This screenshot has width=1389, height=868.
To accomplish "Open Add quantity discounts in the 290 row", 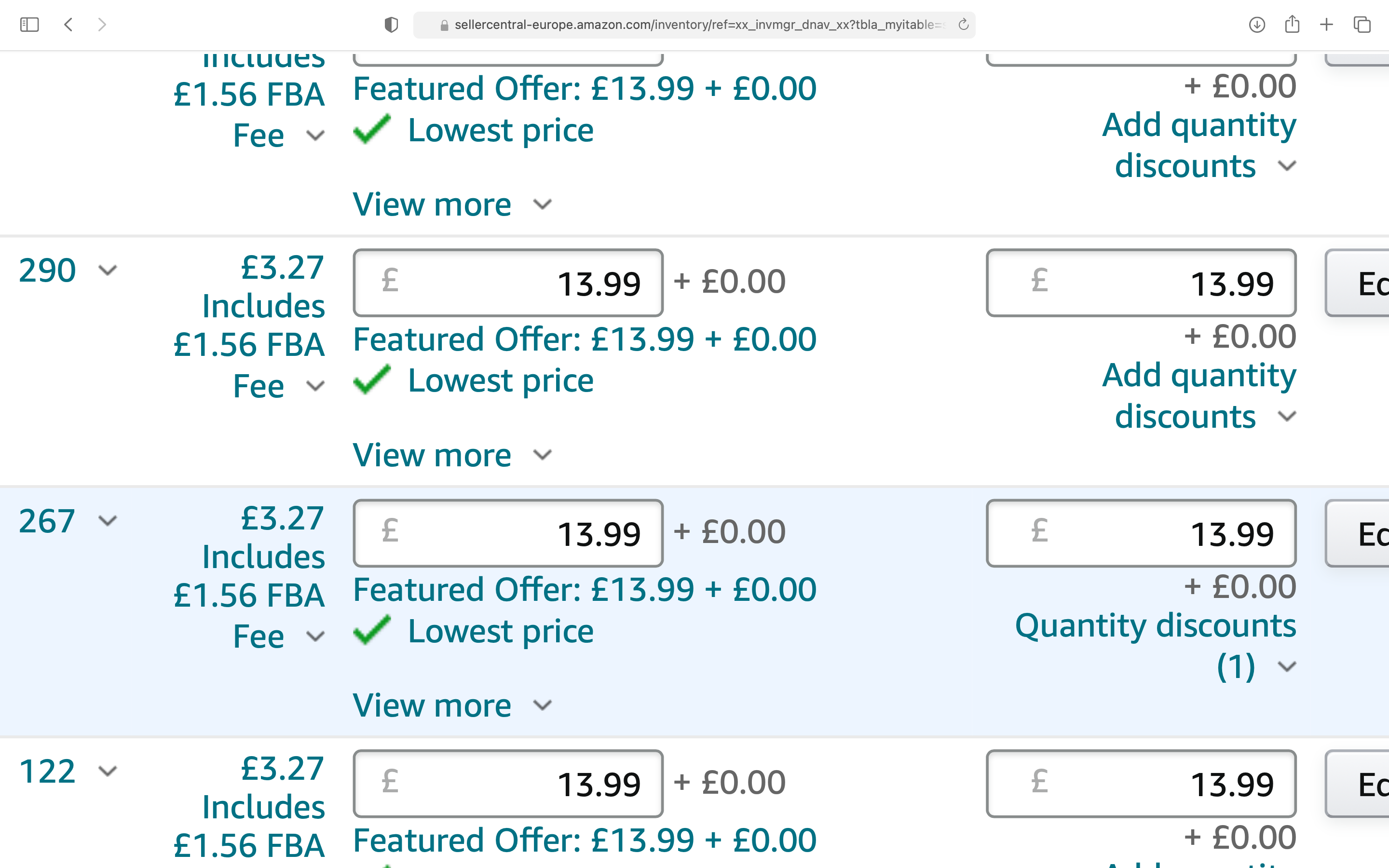I will [1199, 395].
